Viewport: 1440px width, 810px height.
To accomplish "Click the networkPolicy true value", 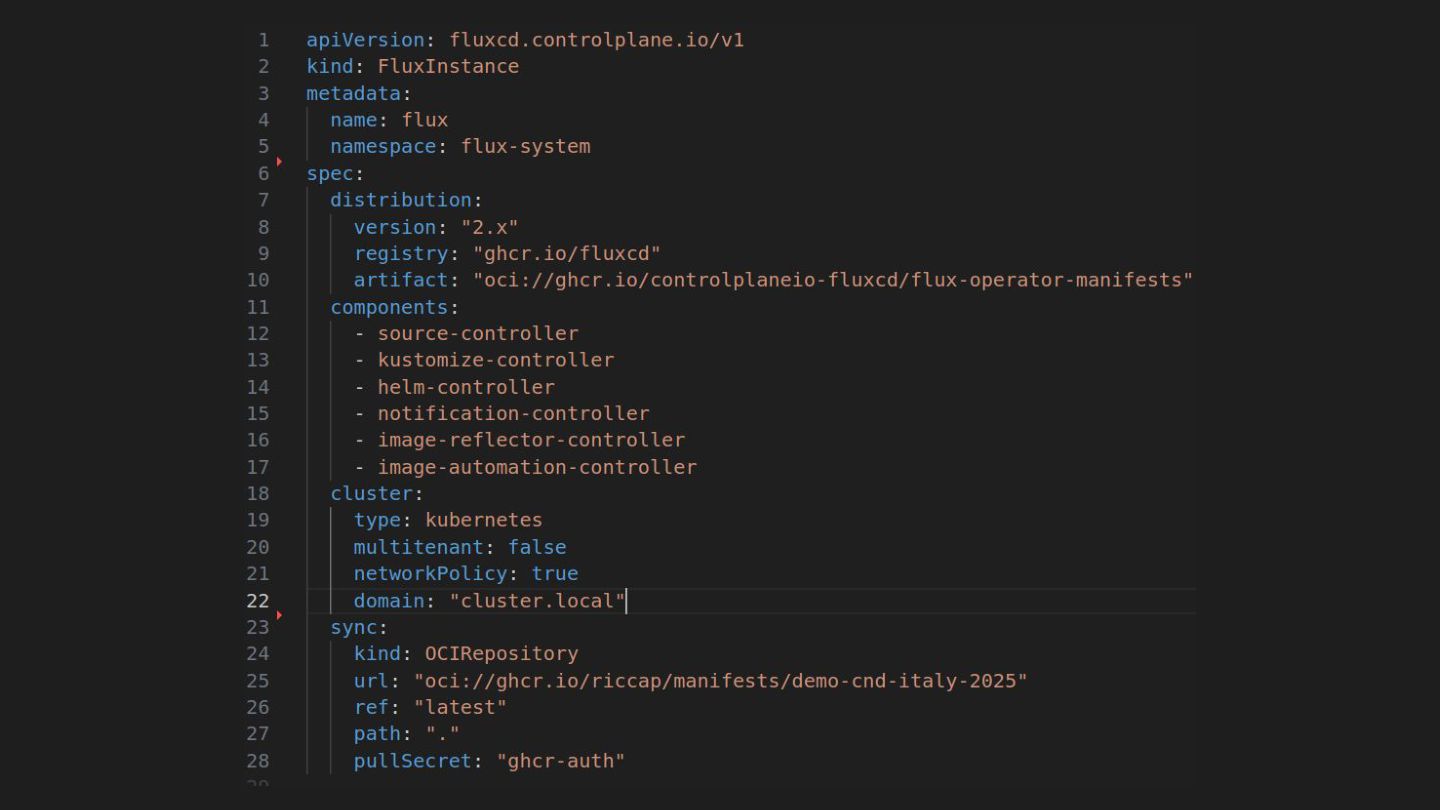I will pyautogui.click(x=555, y=573).
